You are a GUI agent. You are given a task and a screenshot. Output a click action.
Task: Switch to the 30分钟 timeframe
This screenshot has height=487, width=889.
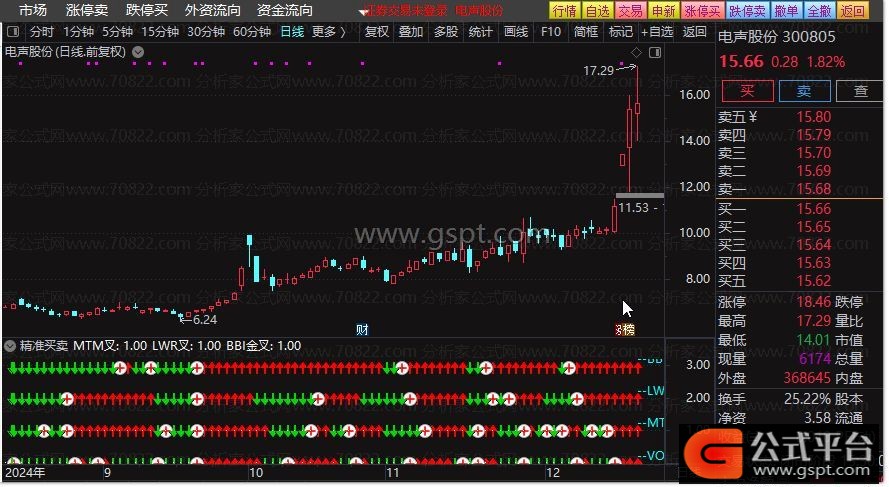click(x=206, y=32)
